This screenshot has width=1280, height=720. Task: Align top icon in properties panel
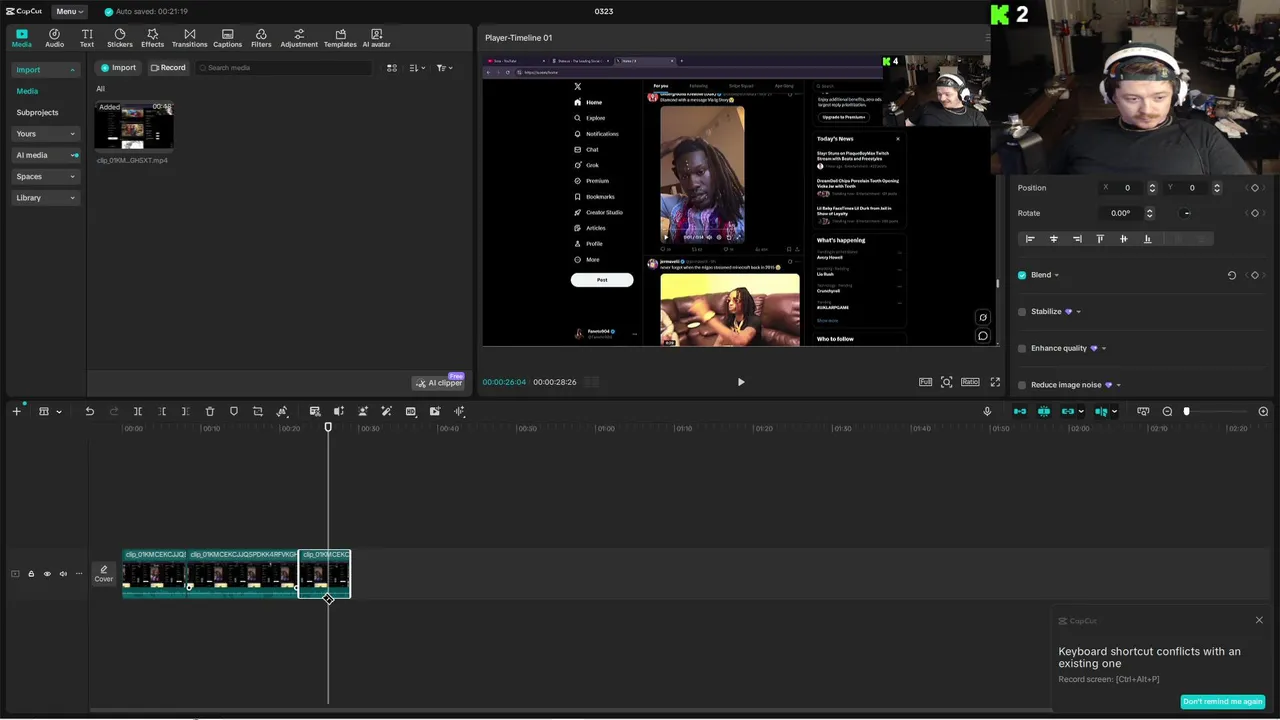tap(1100, 239)
